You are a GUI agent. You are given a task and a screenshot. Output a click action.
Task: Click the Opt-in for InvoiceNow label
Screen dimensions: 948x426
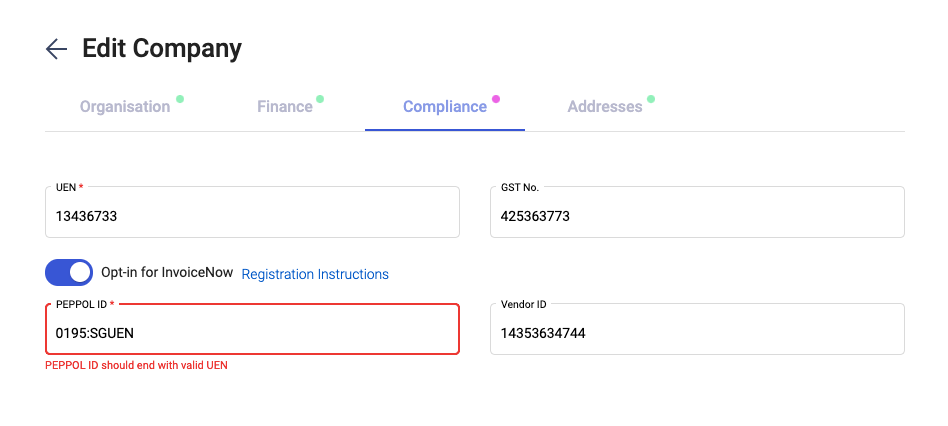tap(167, 273)
